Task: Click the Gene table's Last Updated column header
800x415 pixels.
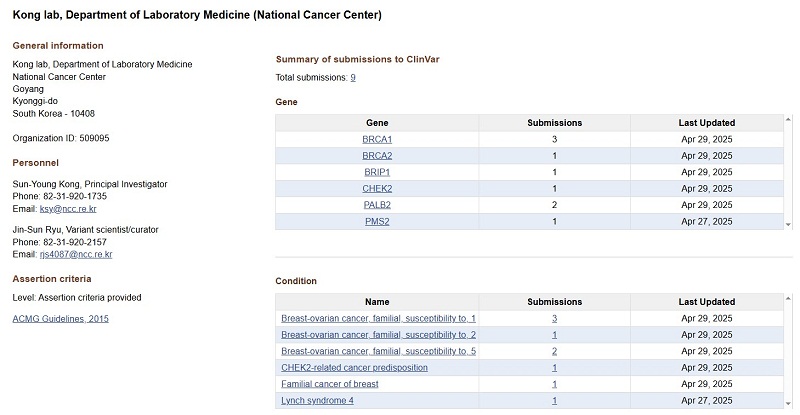Action: pos(706,123)
